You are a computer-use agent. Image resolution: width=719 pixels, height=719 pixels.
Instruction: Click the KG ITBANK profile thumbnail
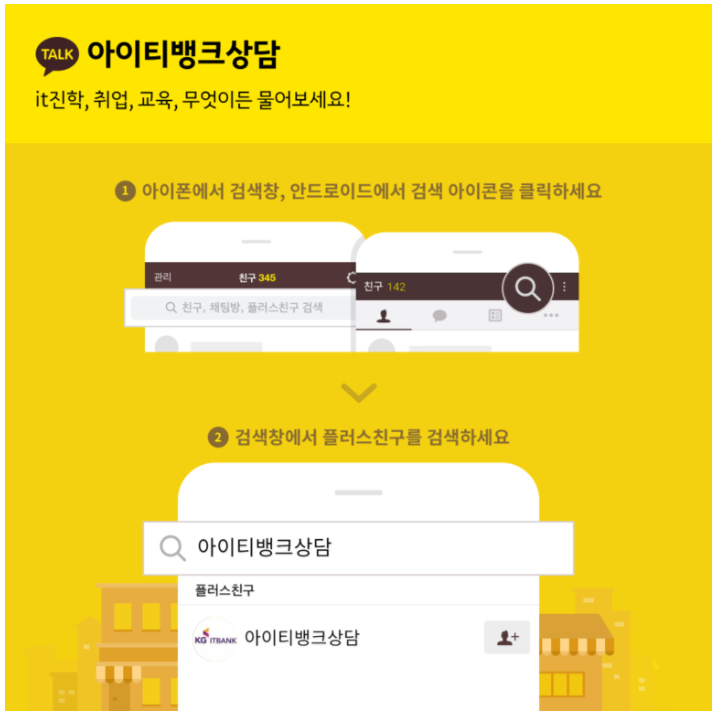[215, 639]
